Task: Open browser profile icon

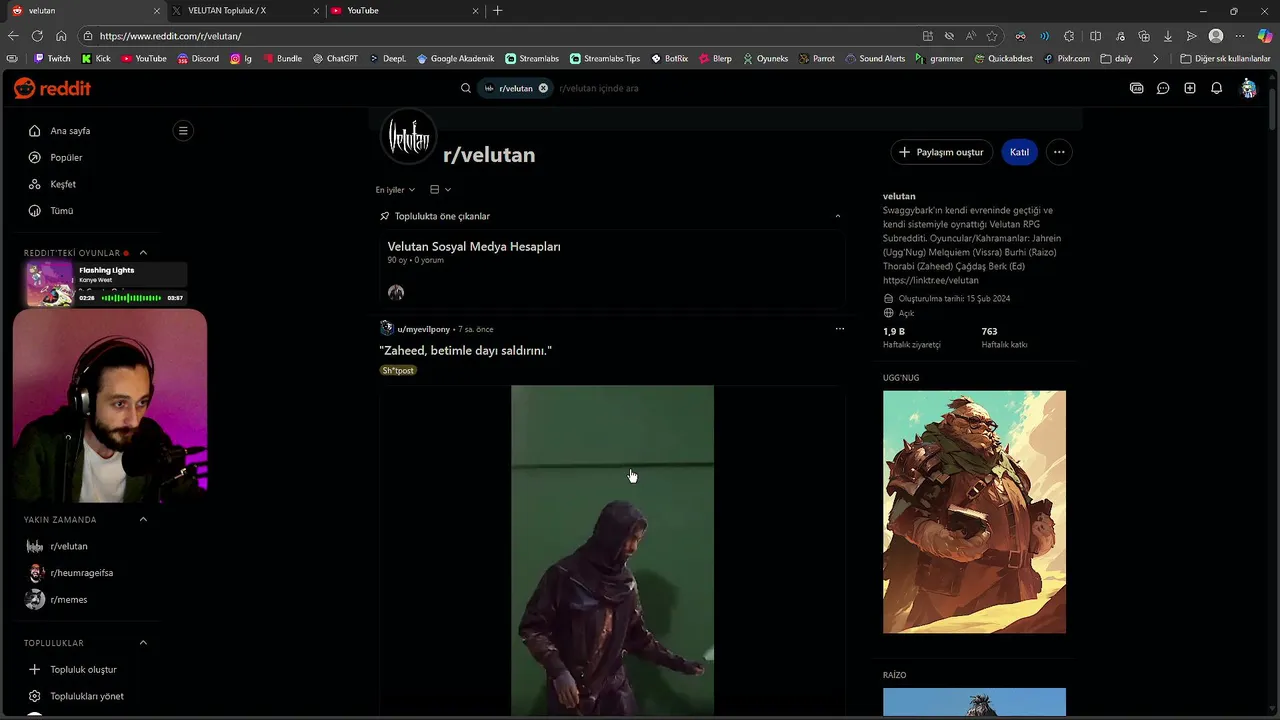Action: [1216, 36]
